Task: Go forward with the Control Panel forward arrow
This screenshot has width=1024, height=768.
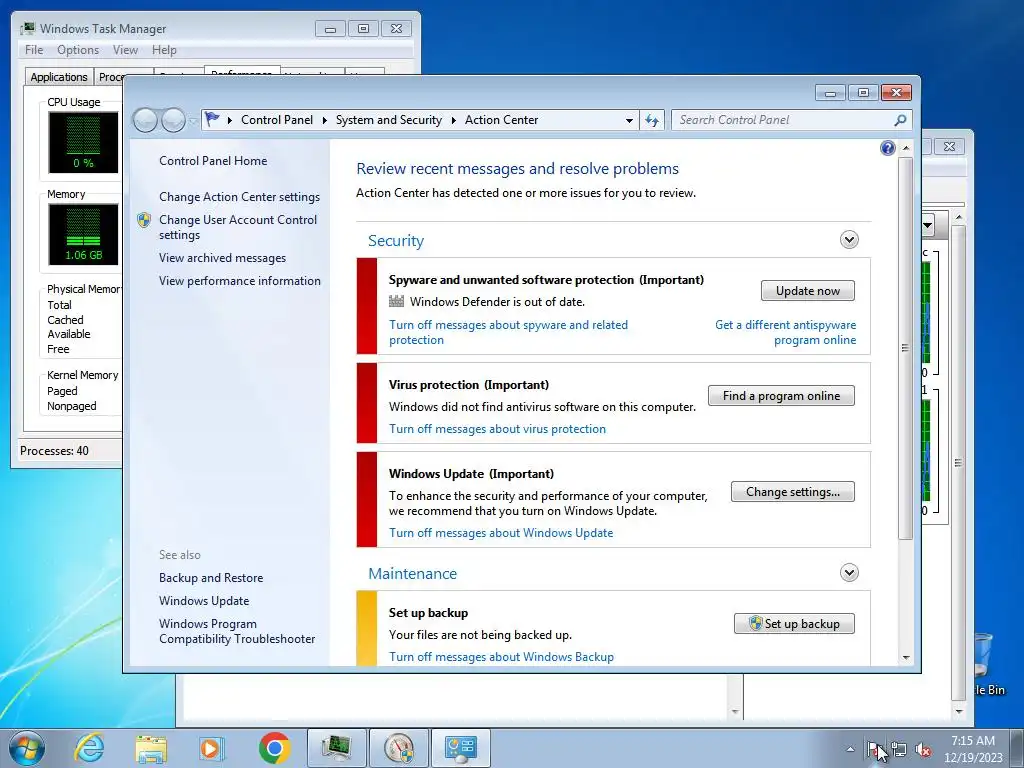Action: (x=173, y=120)
